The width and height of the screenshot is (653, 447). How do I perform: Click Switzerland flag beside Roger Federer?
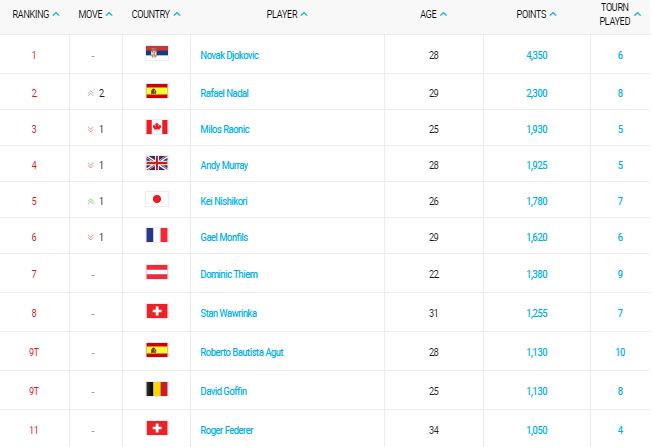pyautogui.click(x=157, y=428)
